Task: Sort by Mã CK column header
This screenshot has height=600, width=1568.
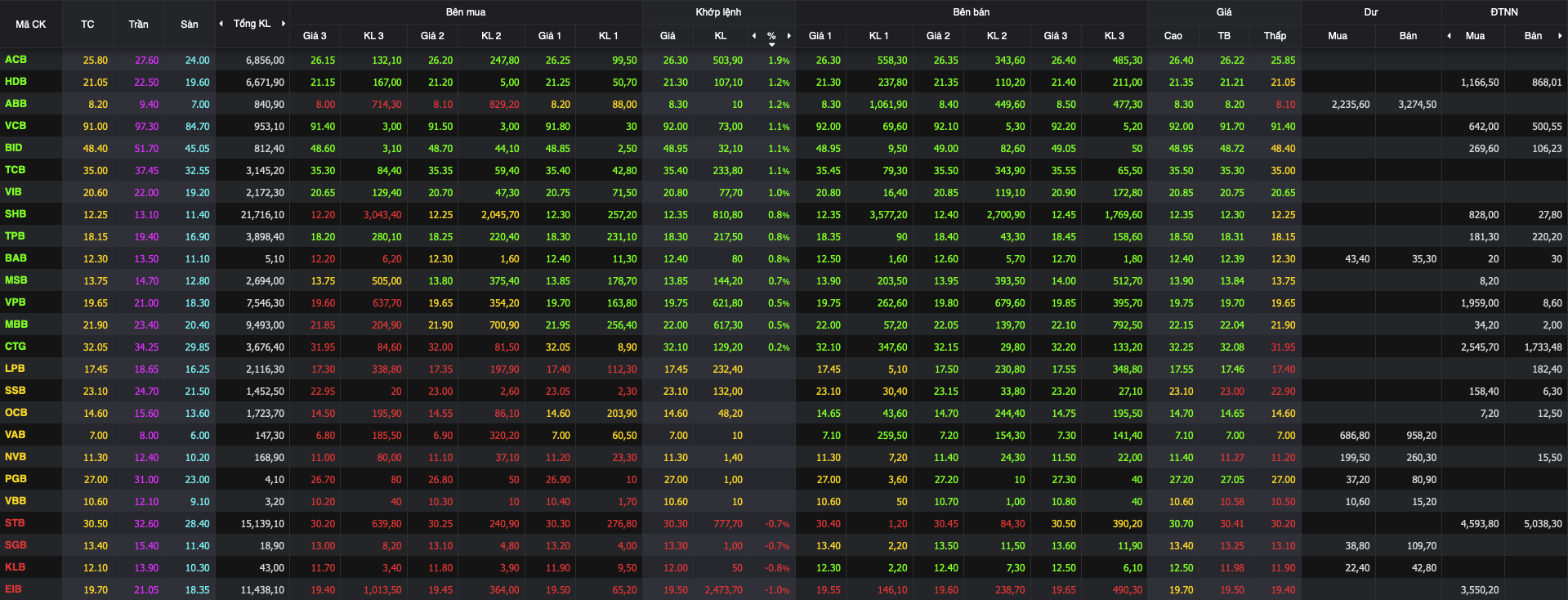Action: (x=31, y=25)
